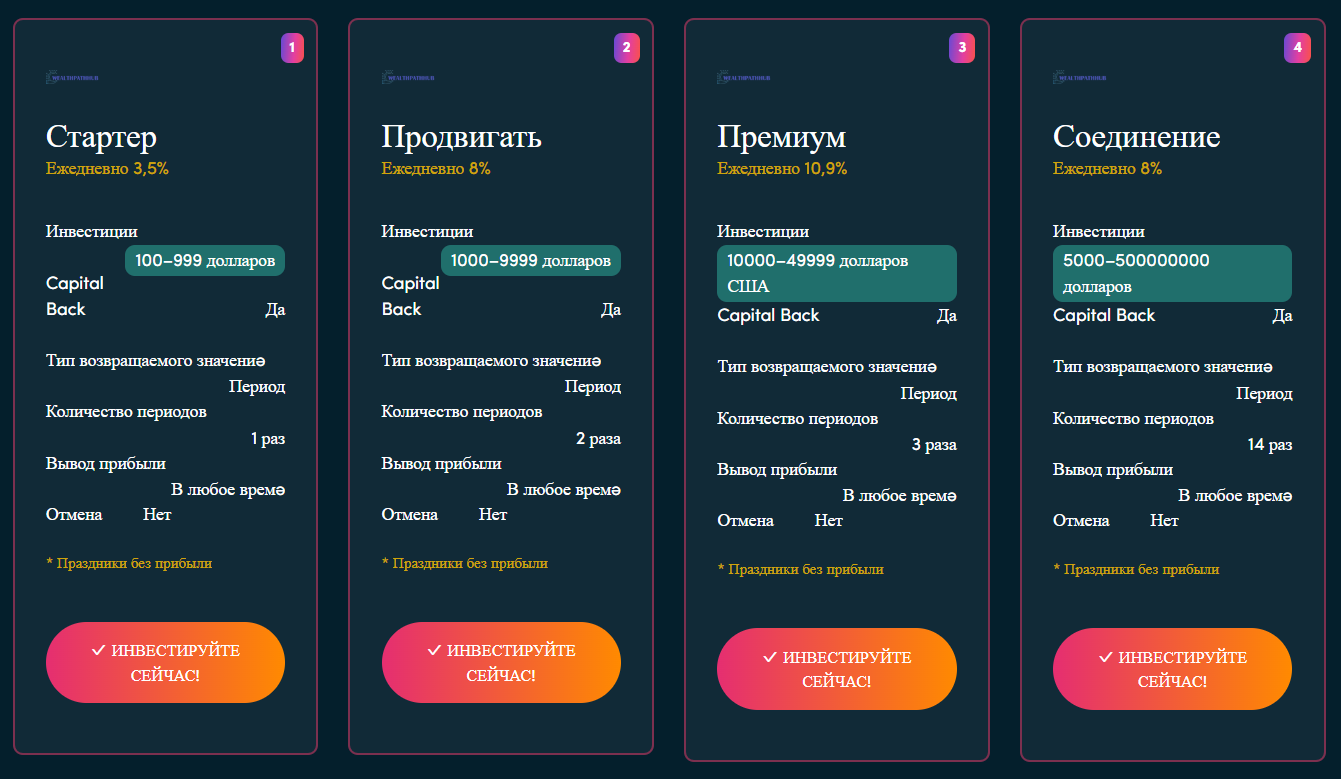Click the Соединение invest now button
This screenshot has height=779, width=1341.
tap(1171, 669)
